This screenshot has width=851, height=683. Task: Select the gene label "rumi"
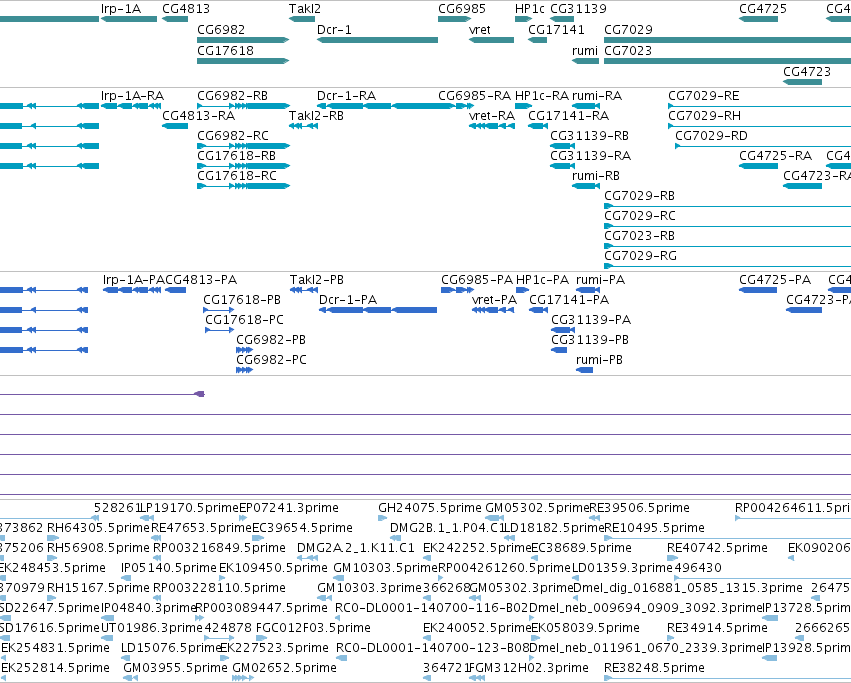(x=585, y=50)
